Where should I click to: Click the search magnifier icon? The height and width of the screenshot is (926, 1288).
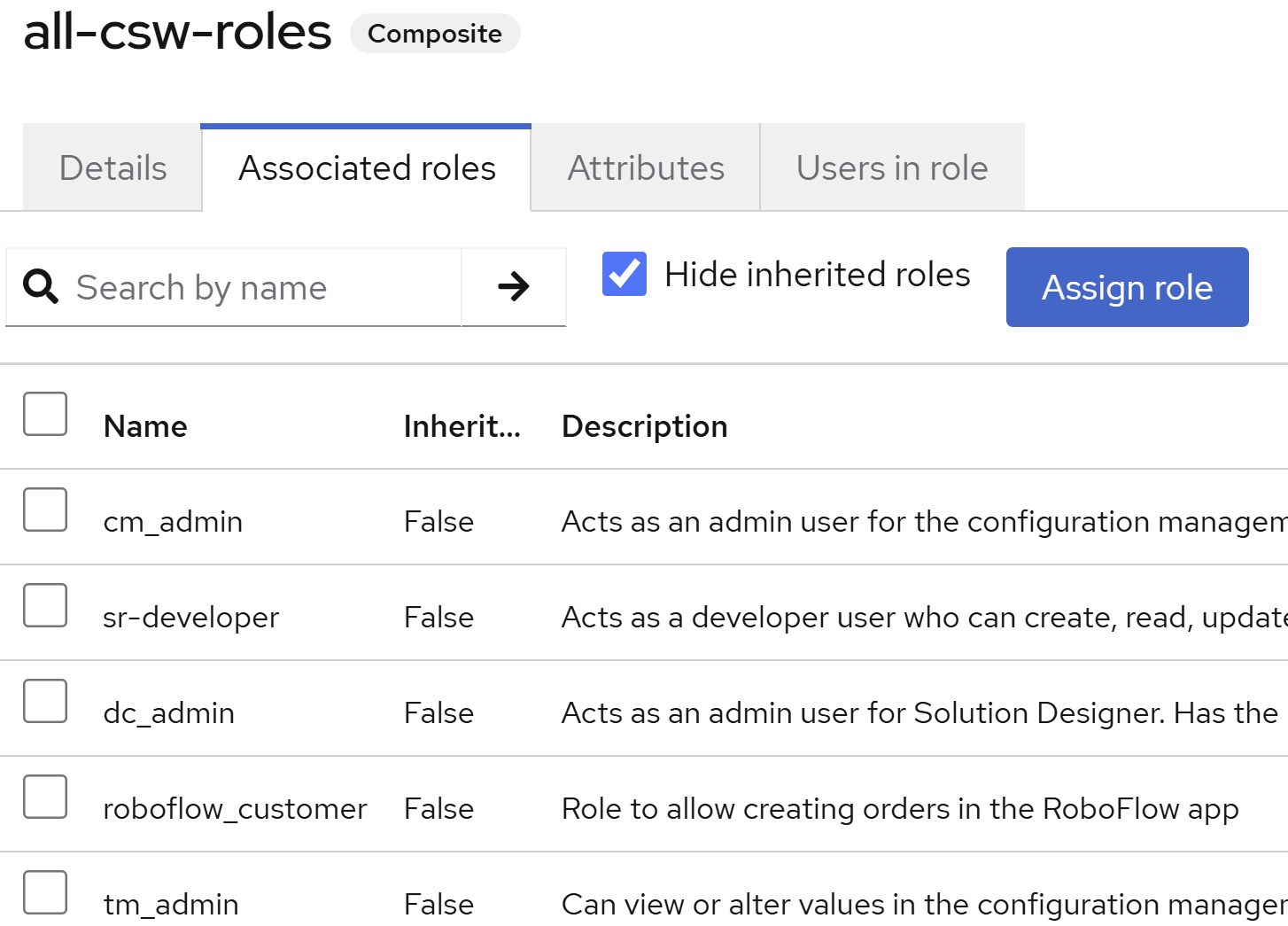[41, 287]
